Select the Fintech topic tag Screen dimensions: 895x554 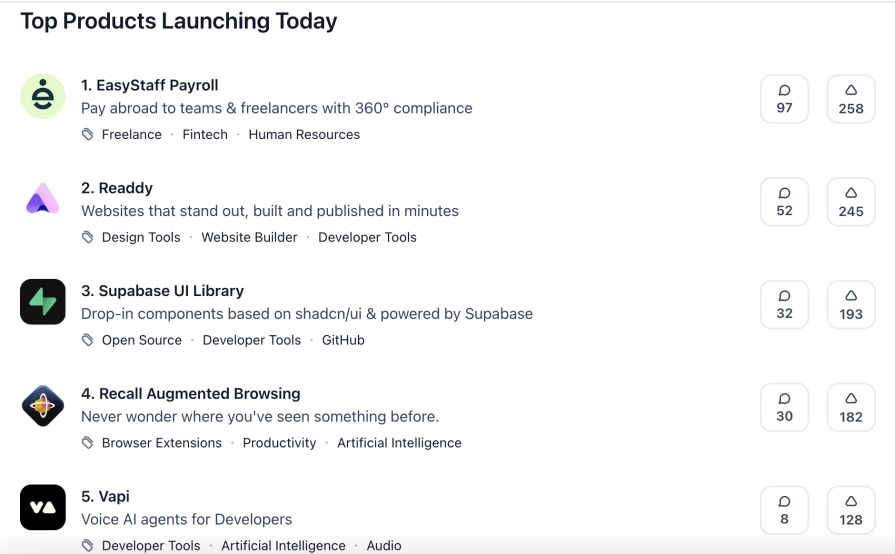(x=205, y=135)
